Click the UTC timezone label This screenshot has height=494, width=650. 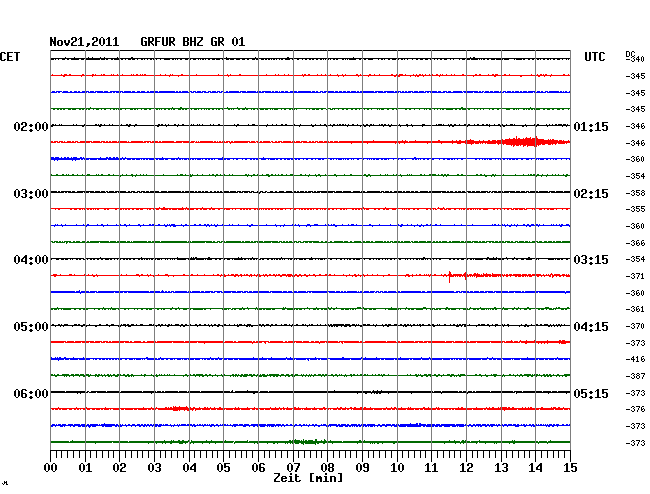coord(594,57)
